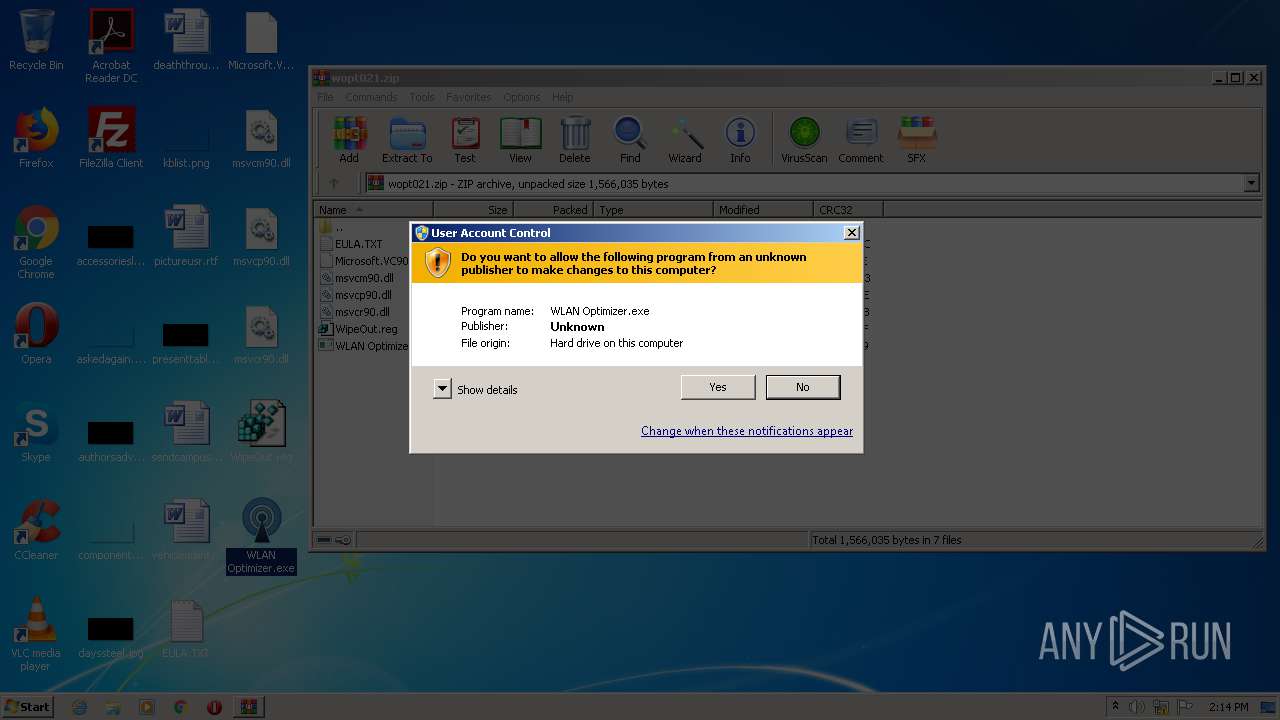Viewport: 1280px width, 720px height.
Task: Open Chrome from taskbar
Action: [180, 707]
